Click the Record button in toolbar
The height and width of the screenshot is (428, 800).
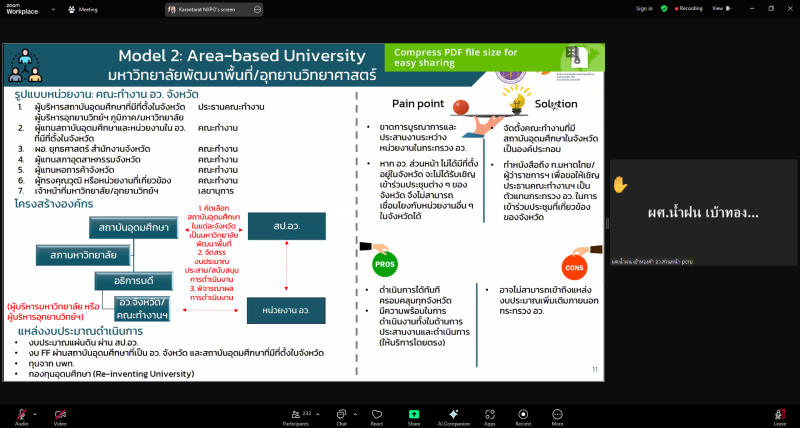click(x=522, y=414)
